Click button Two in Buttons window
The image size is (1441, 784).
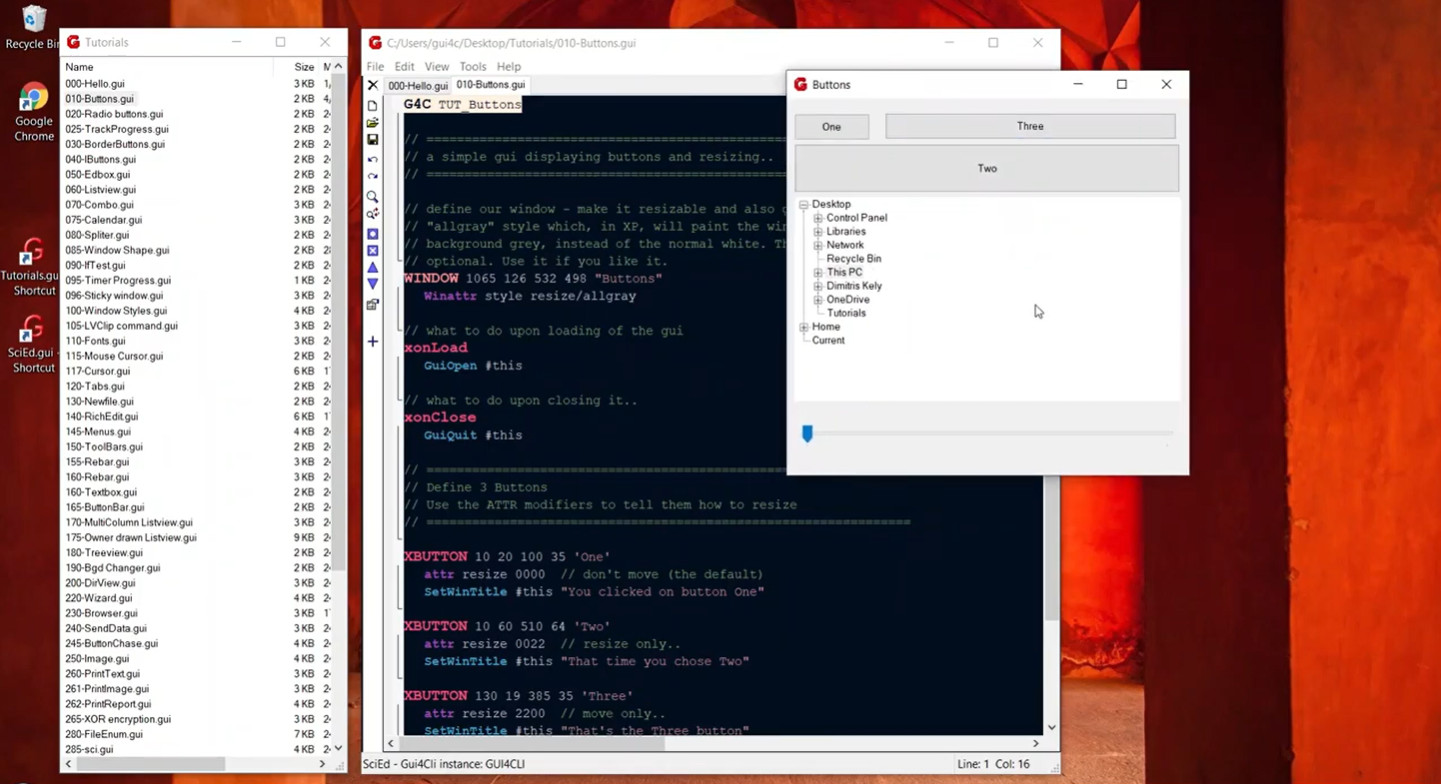click(x=987, y=168)
